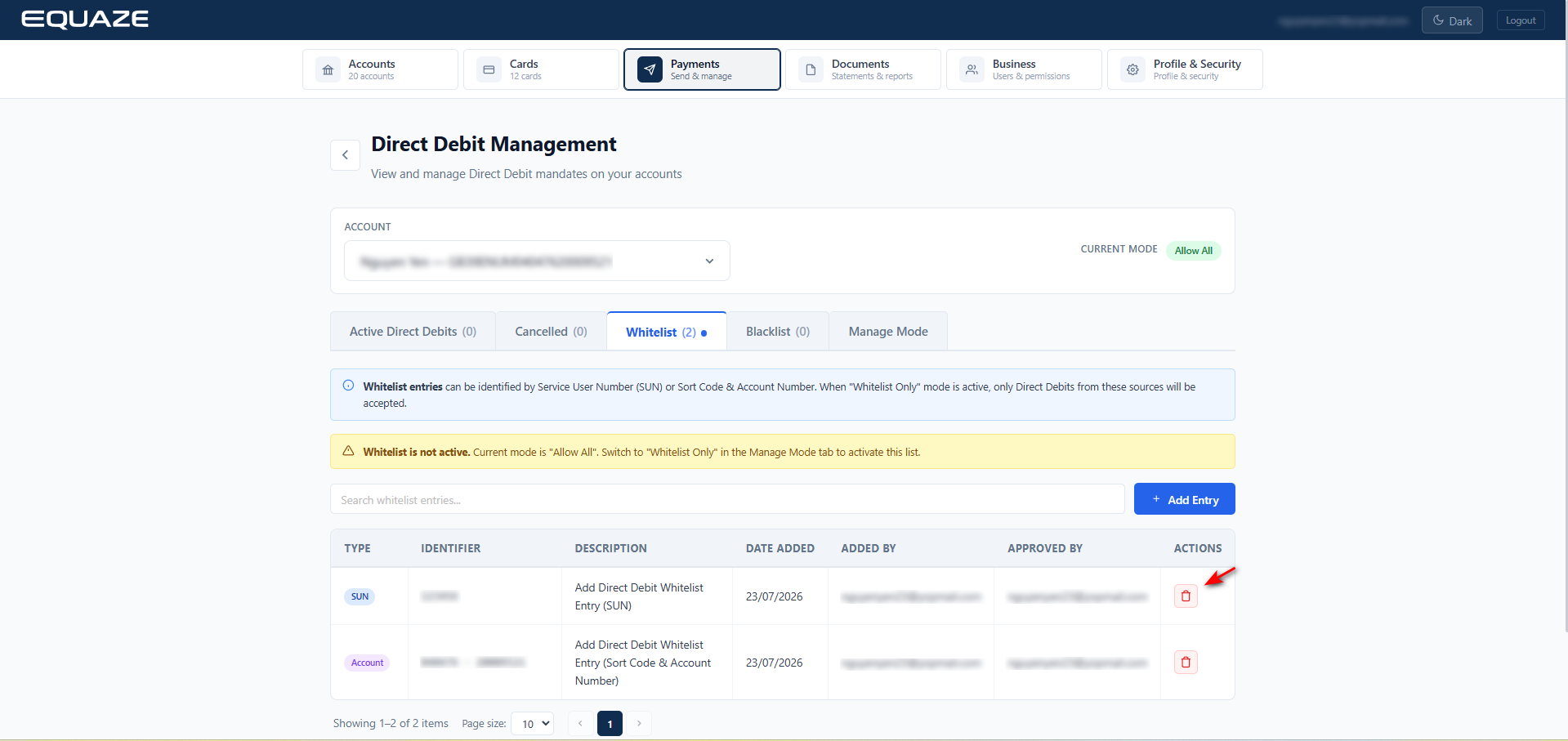Screen dimensions: 1568x741
Task: Click the CURRENT MODE label
Action: [1119, 249]
